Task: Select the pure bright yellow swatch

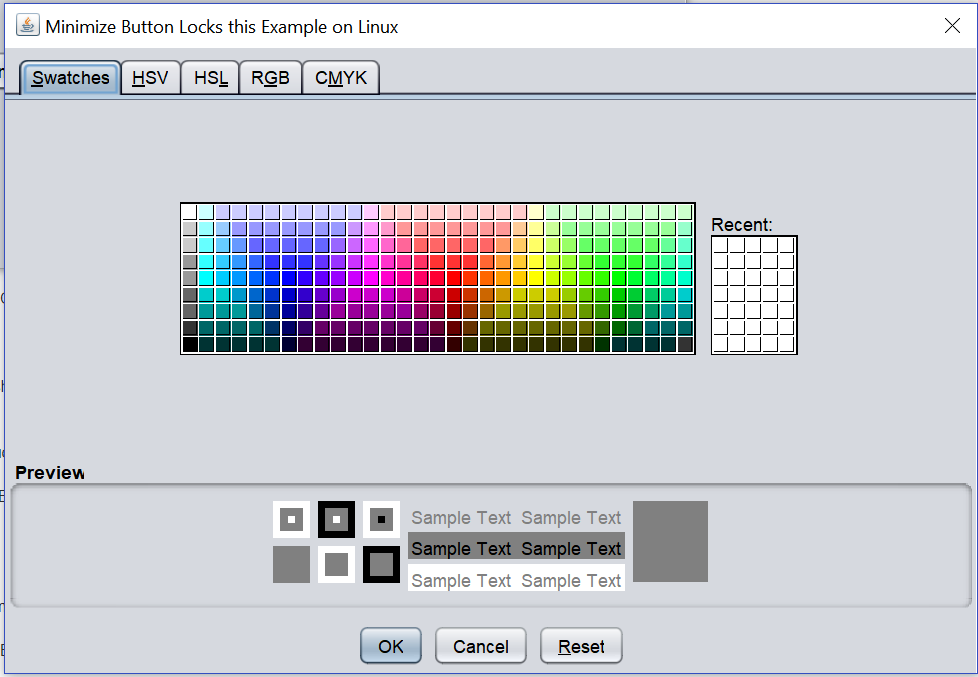Action: click(x=536, y=278)
